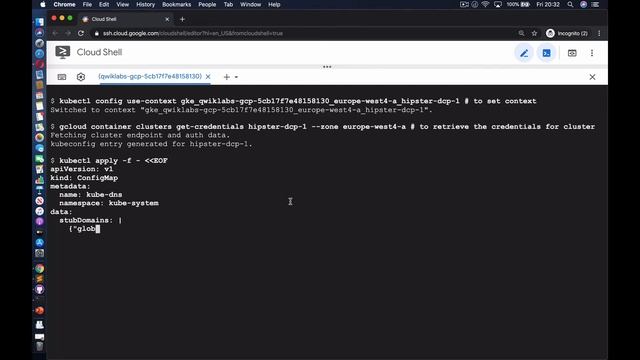The height and width of the screenshot is (360, 640).
Task: Open the Cloud Shell code editor pencil icon
Action: pyautogui.click(x=524, y=53)
